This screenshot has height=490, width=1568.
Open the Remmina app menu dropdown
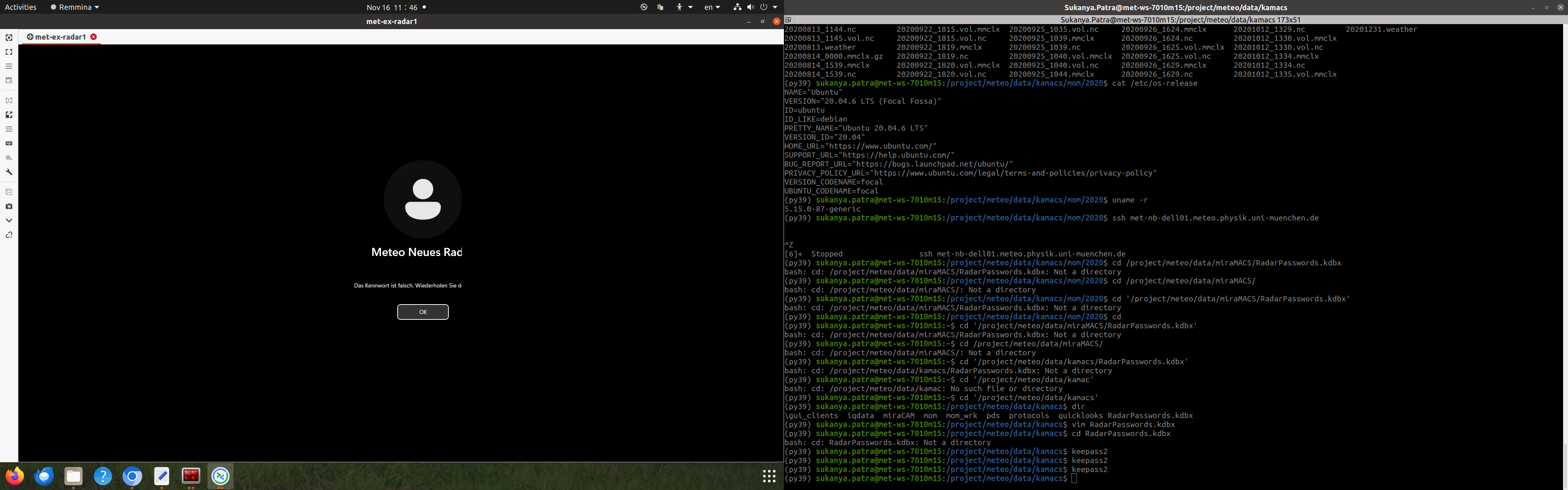[75, 7]
